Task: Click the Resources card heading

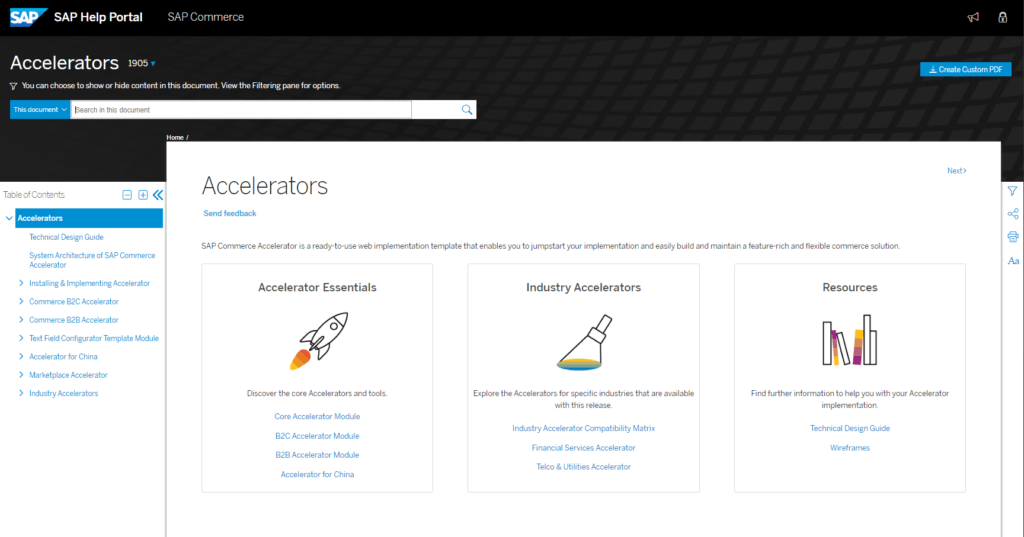Action: 850,287
